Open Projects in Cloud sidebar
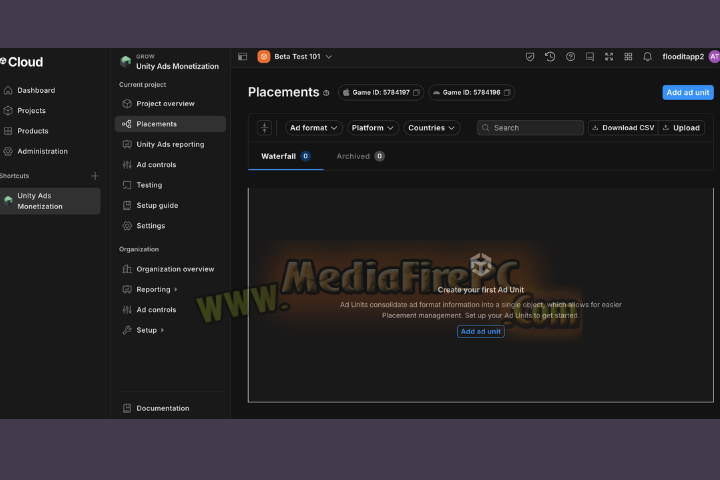Viewport: 720px width, 480px height. (x=31, y=111)
